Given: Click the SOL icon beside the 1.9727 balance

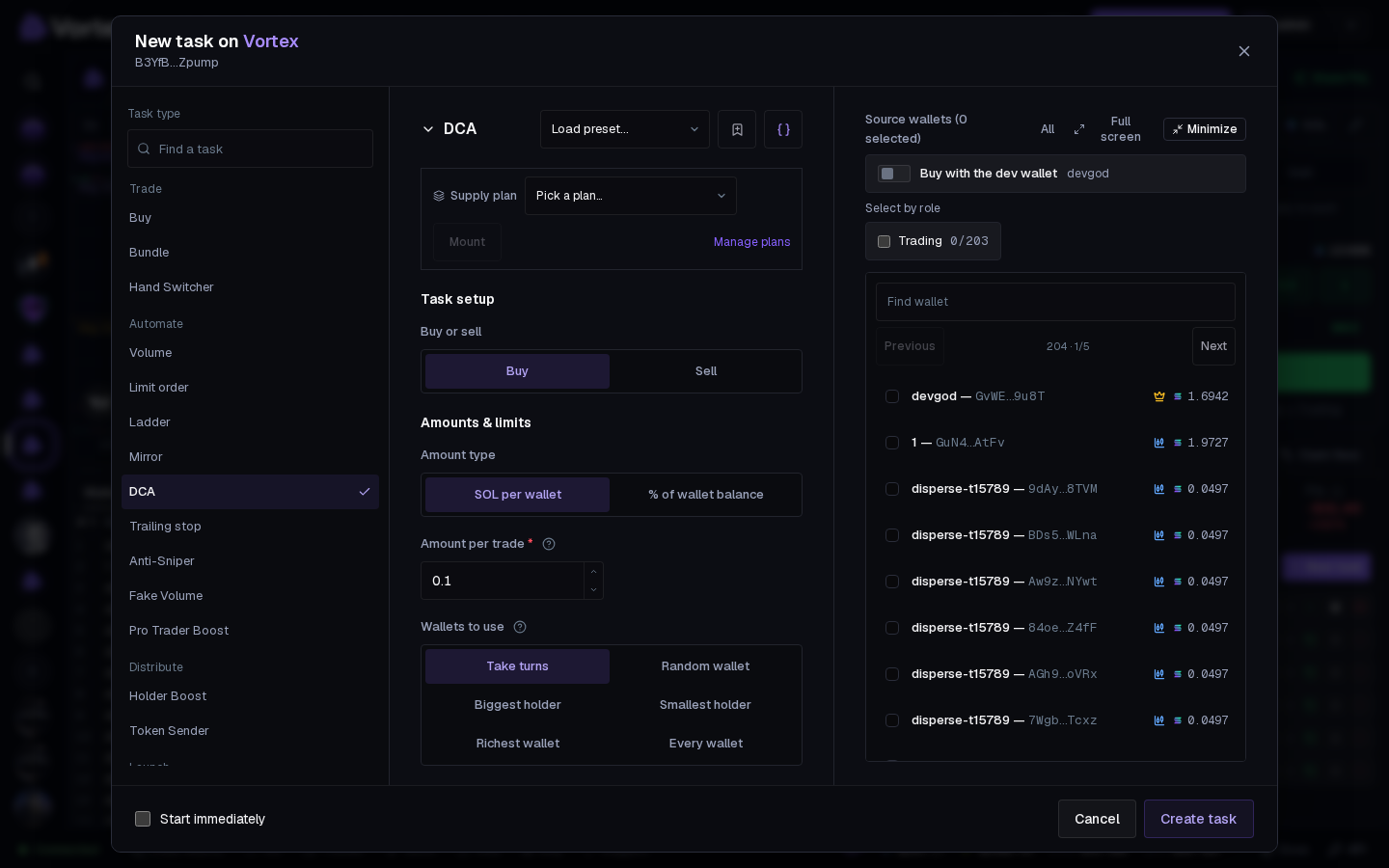Looking at the screenshot, I should coord(1178,443).
